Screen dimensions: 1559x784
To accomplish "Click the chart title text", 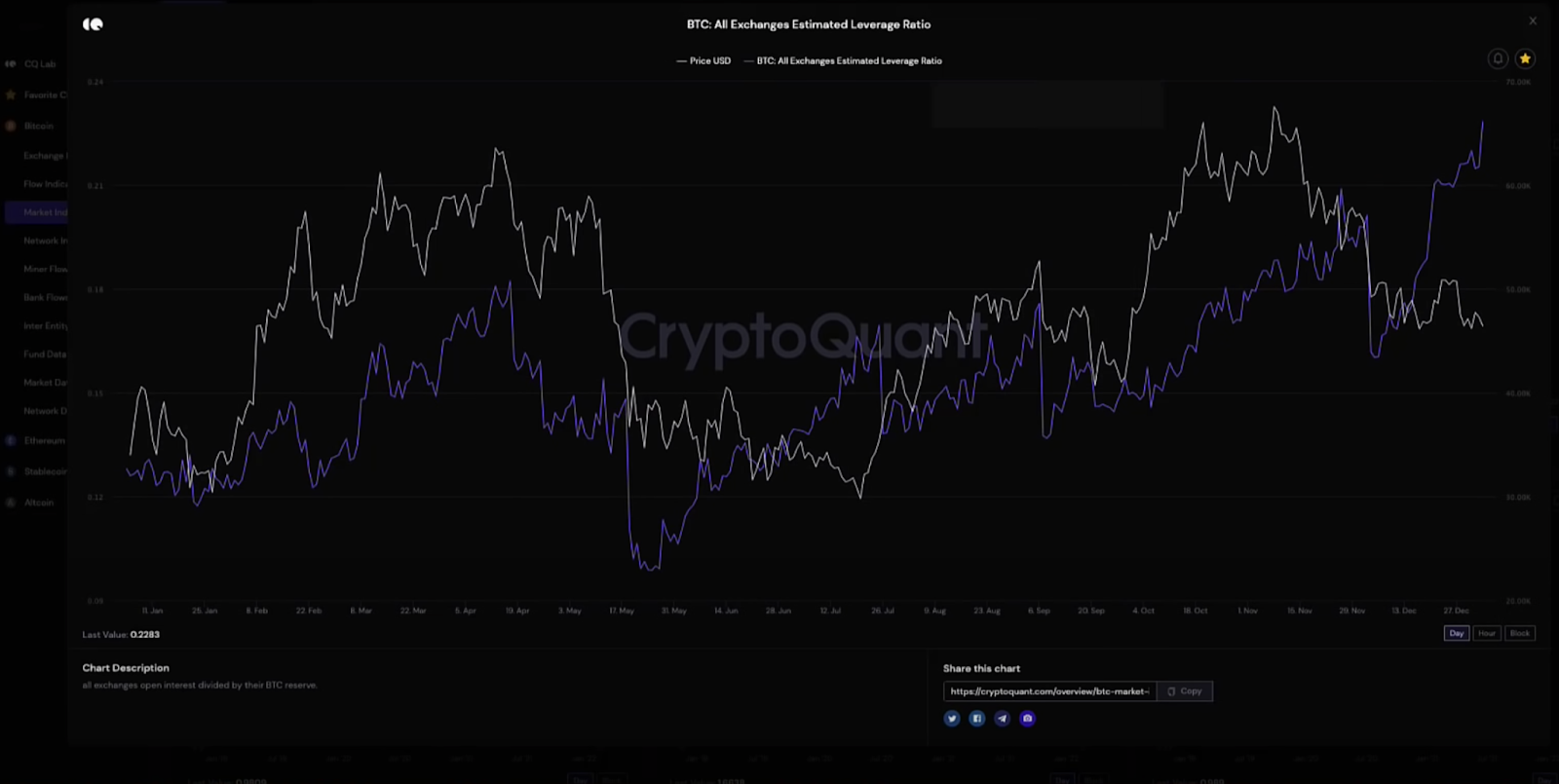I will click(x=809, y=24).
